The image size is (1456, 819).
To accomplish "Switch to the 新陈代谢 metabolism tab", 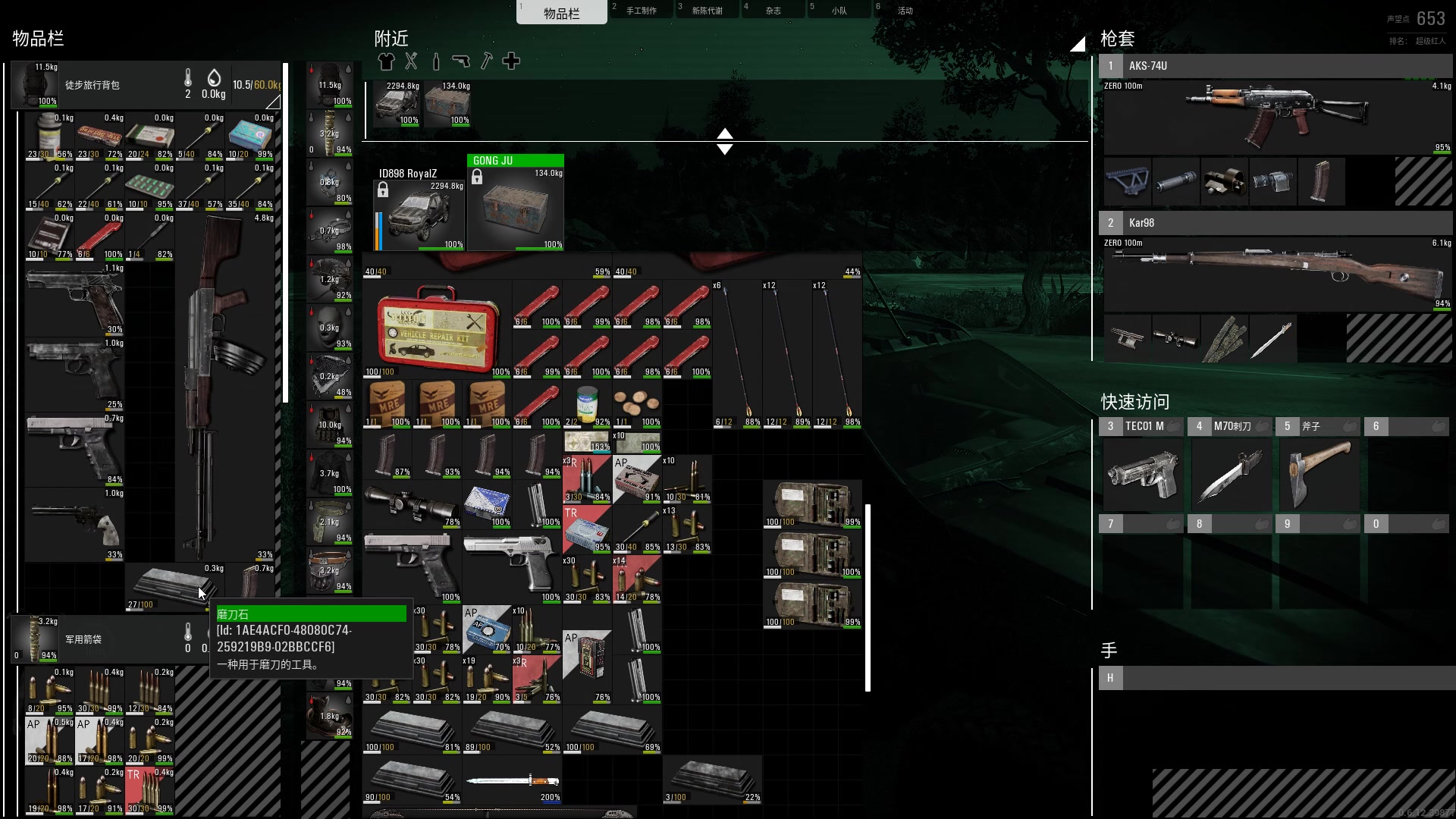I will tap(708, 11).
